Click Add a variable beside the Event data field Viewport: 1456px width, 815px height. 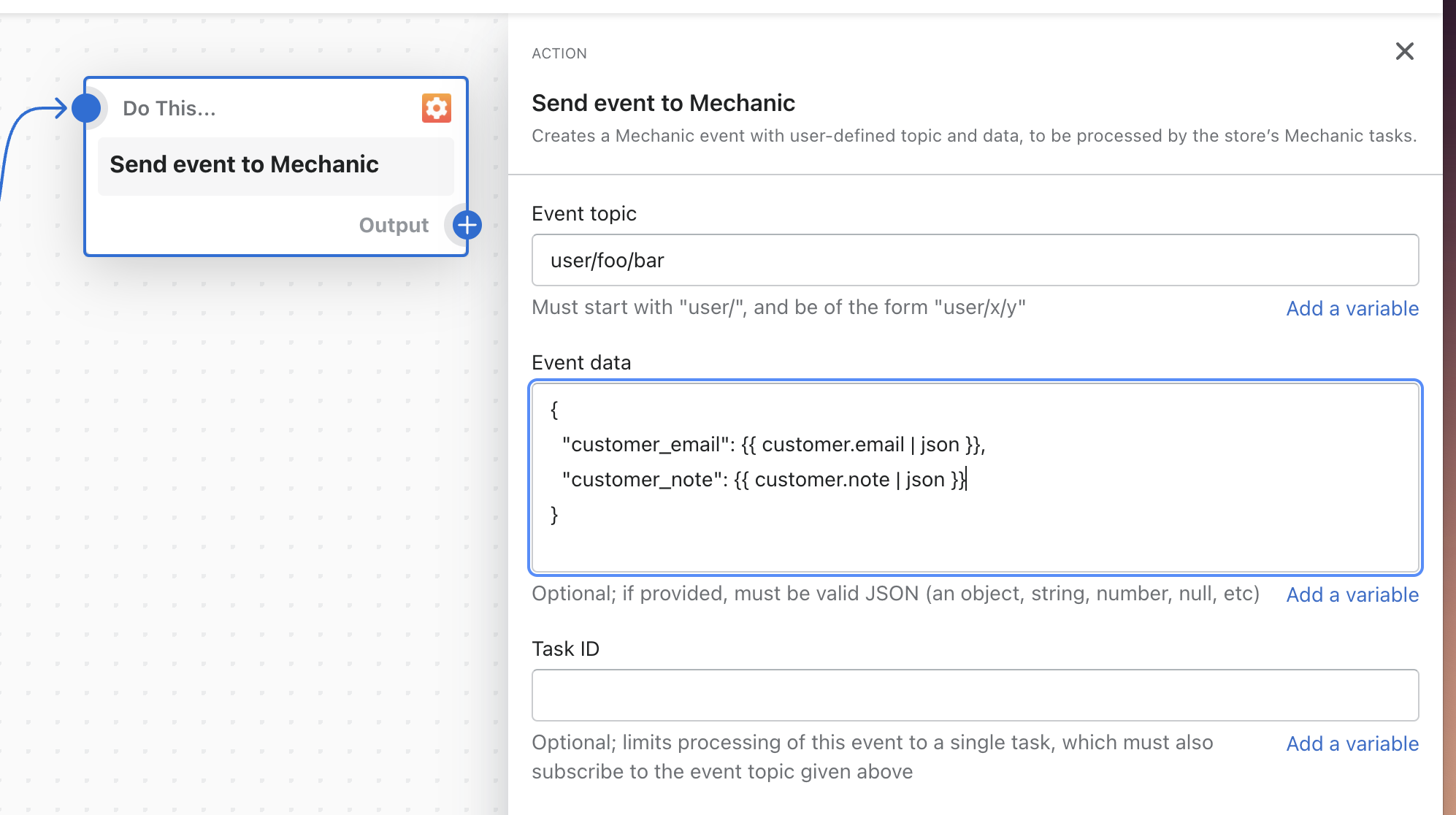pos(1352,594)
